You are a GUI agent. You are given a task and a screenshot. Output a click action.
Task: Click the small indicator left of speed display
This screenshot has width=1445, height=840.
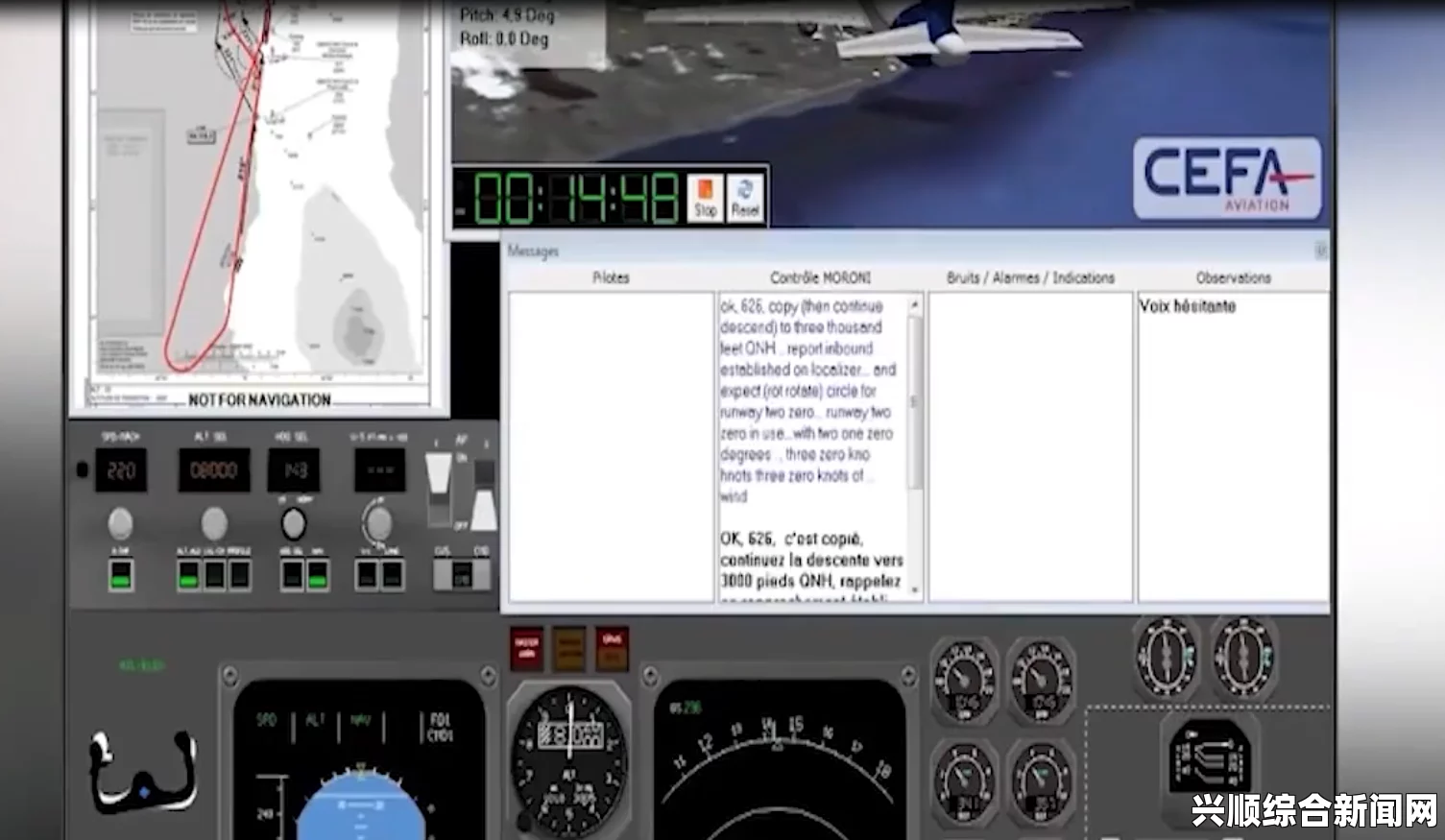click(83, 469)
